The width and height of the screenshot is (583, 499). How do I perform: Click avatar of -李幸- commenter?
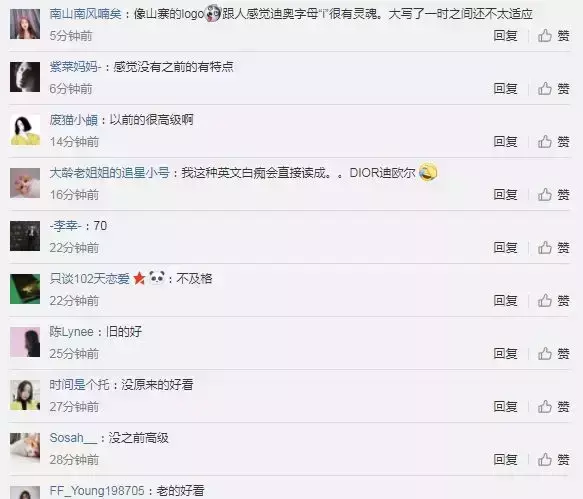[25, 236]
